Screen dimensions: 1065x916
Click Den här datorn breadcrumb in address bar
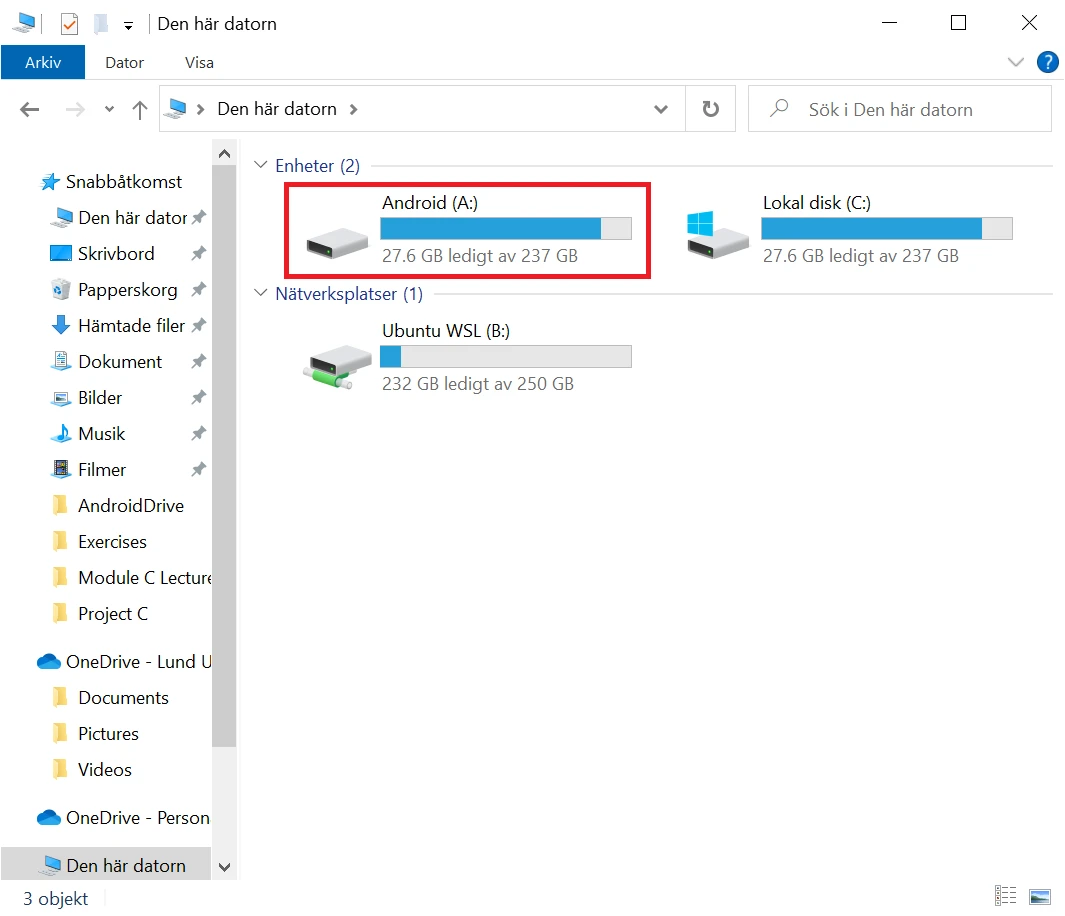pos(277,109)
